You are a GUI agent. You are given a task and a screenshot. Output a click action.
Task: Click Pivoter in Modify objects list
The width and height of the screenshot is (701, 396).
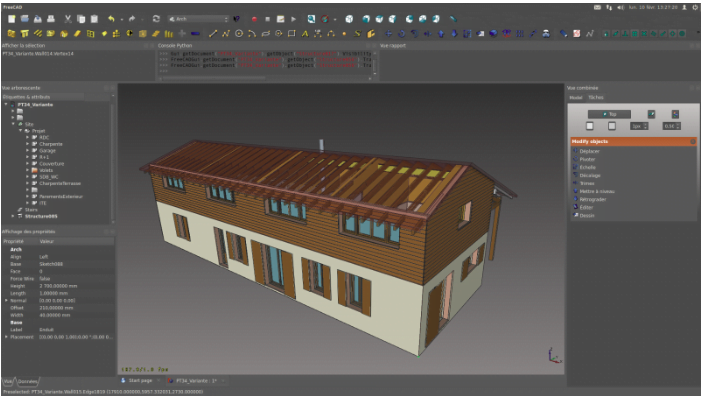587,159
